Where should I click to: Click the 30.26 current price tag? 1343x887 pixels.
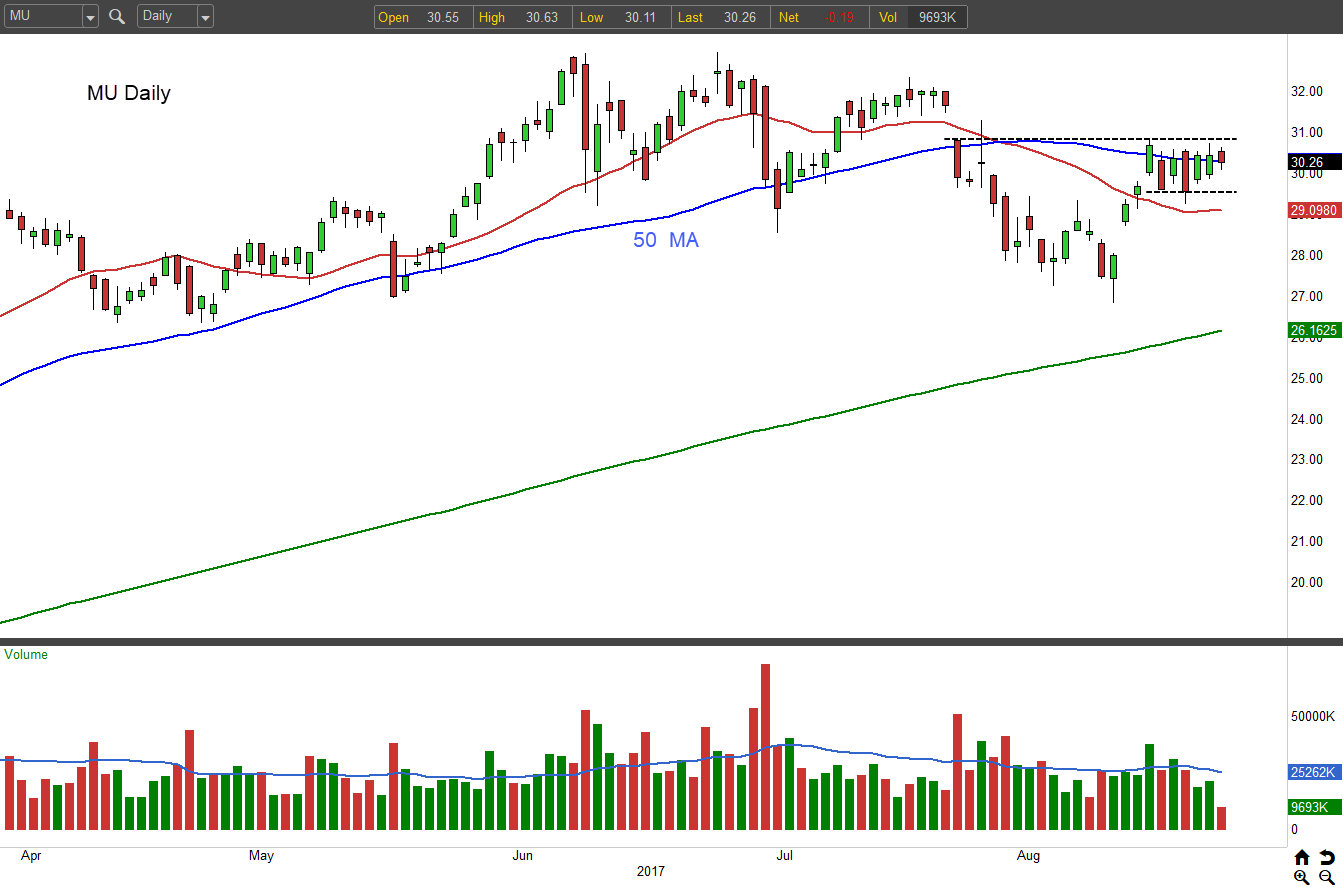point(1313,162)
